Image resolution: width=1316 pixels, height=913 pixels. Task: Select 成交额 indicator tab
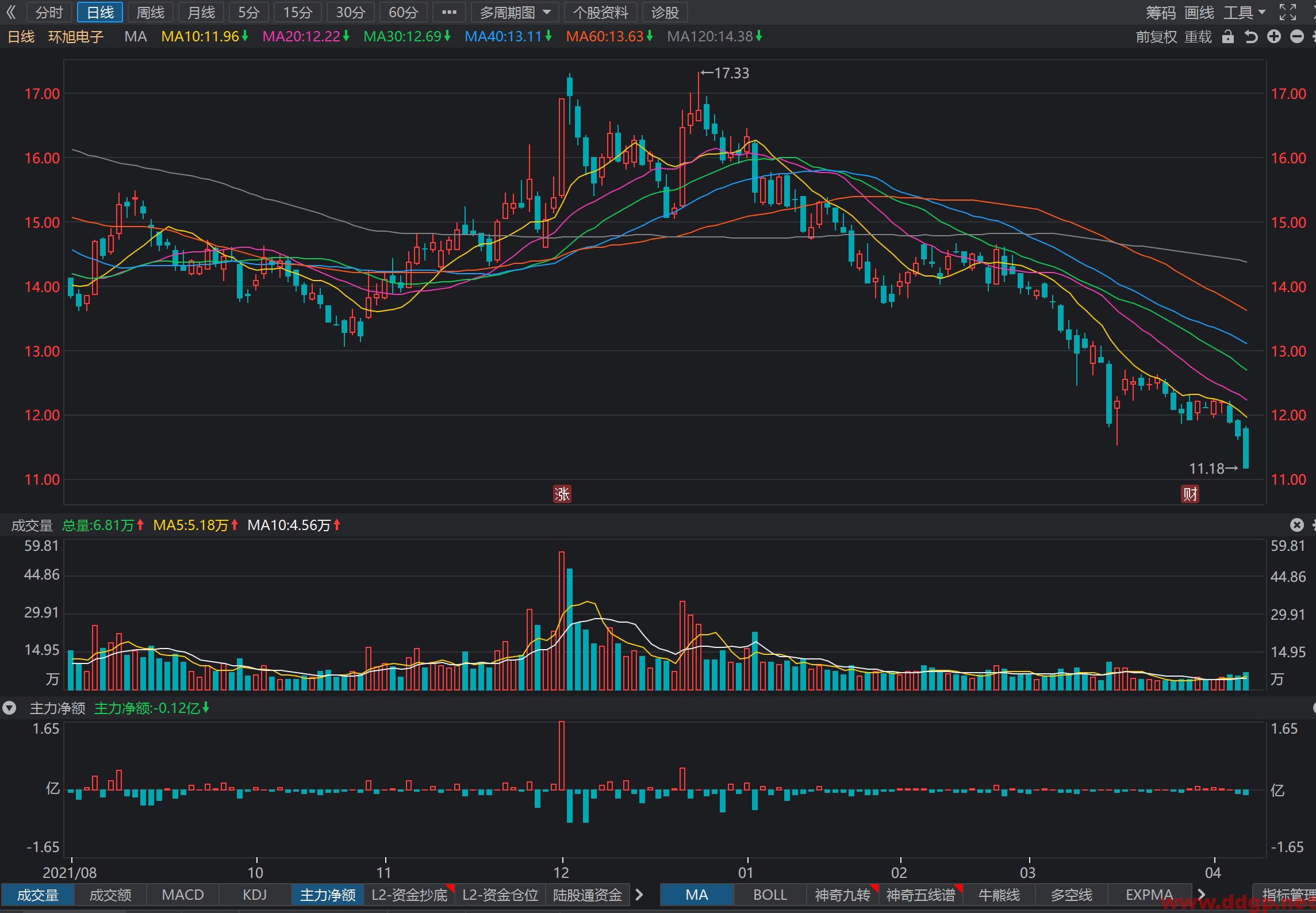click(x=110, y=895)
